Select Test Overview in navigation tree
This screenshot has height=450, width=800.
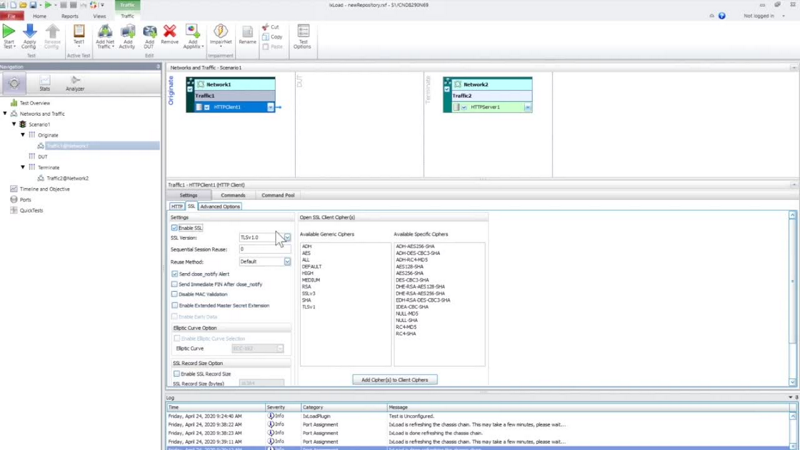pos(35,103)
